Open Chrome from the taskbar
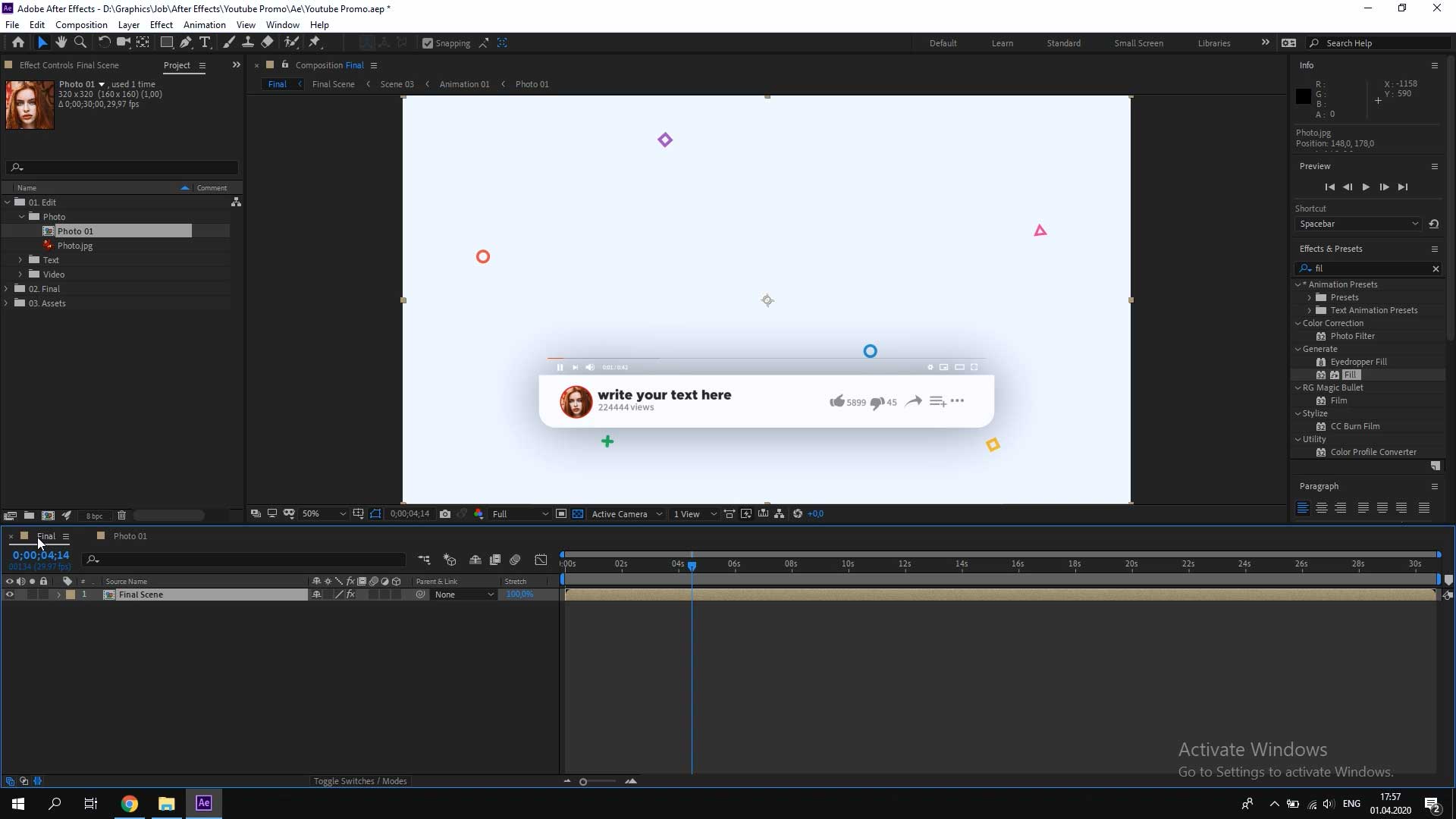 130,804
